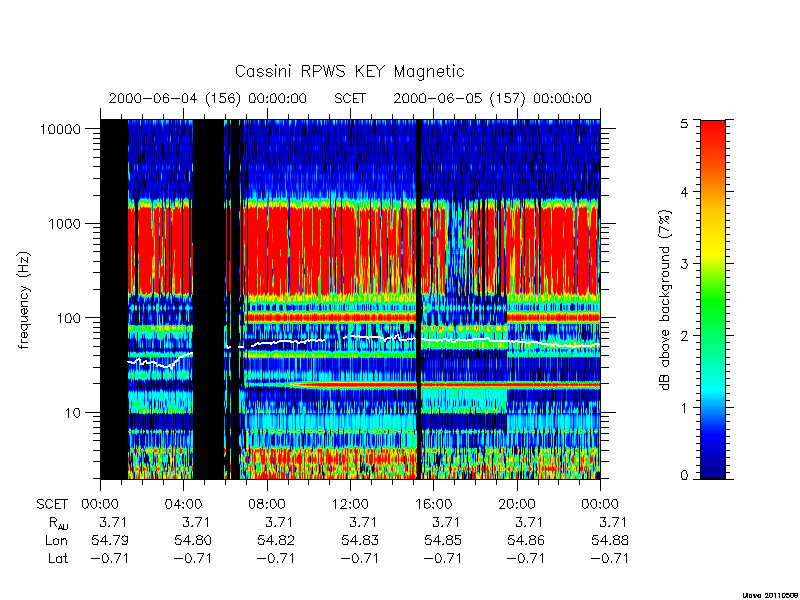This screenshot has height=600, width=800.
Task: Click the 04:00 time axis label
Action: 184,504
